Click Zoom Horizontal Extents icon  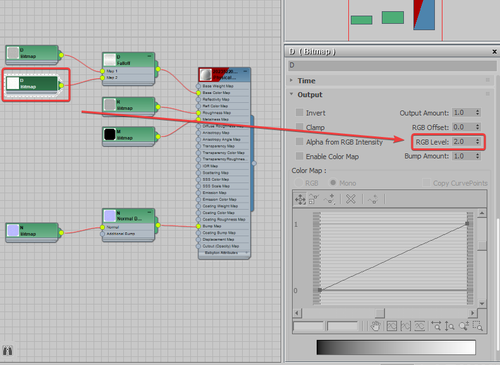[x=405, y=326]
